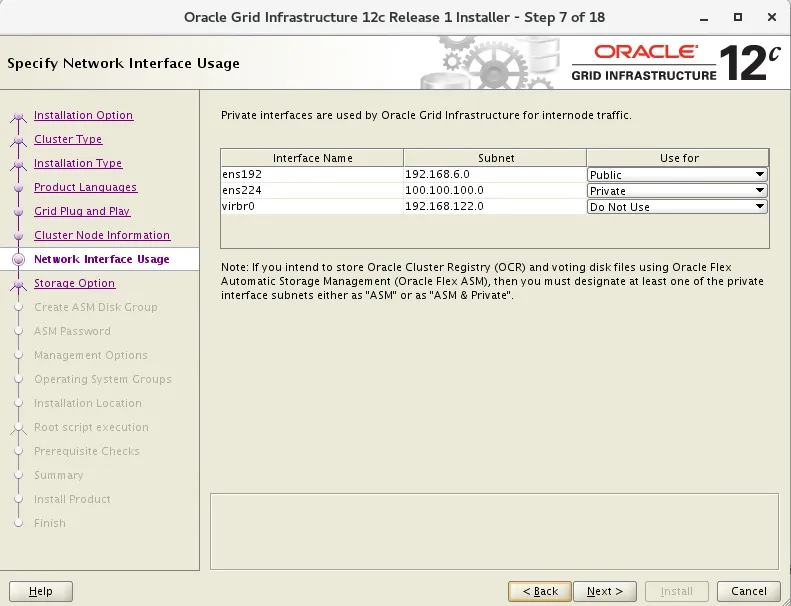Minimize the installer window
The image size is (791, 606).
point(704,18)
